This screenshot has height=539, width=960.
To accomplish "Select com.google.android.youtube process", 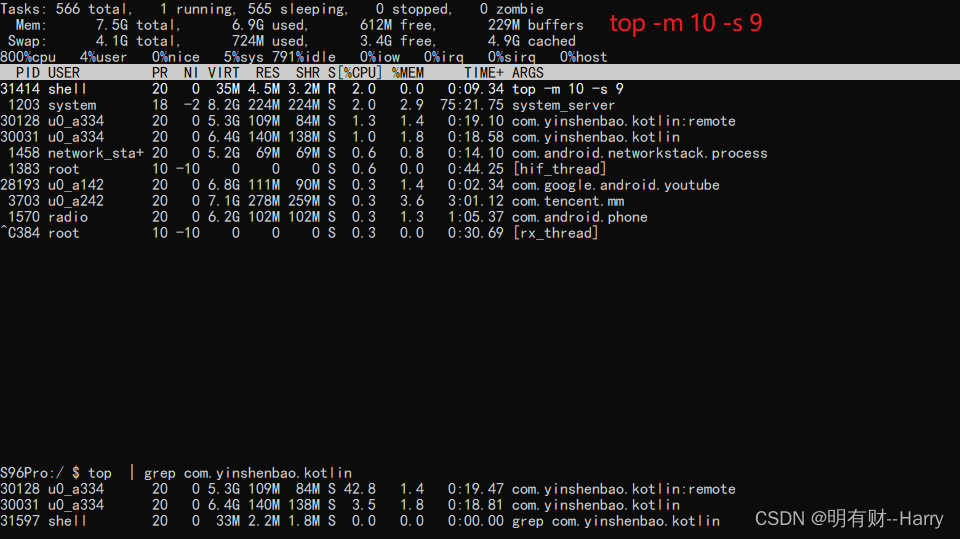I will [x=615, y=185].
